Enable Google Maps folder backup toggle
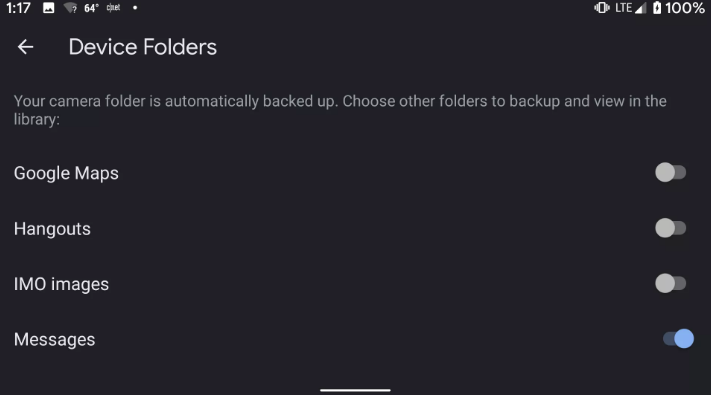Screen dimensions: 711x395 click(x=670, y=172)
